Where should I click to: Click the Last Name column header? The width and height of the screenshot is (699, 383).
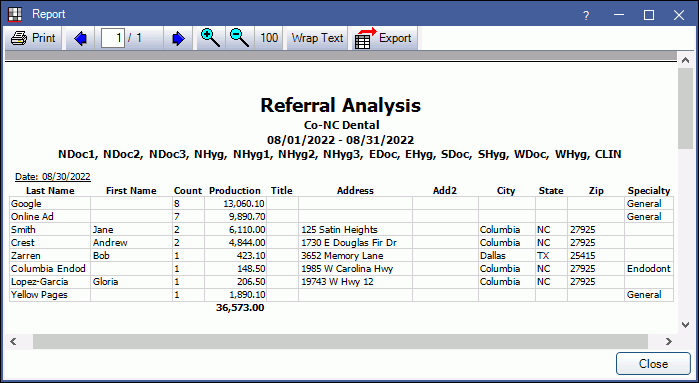pos(50,191)
